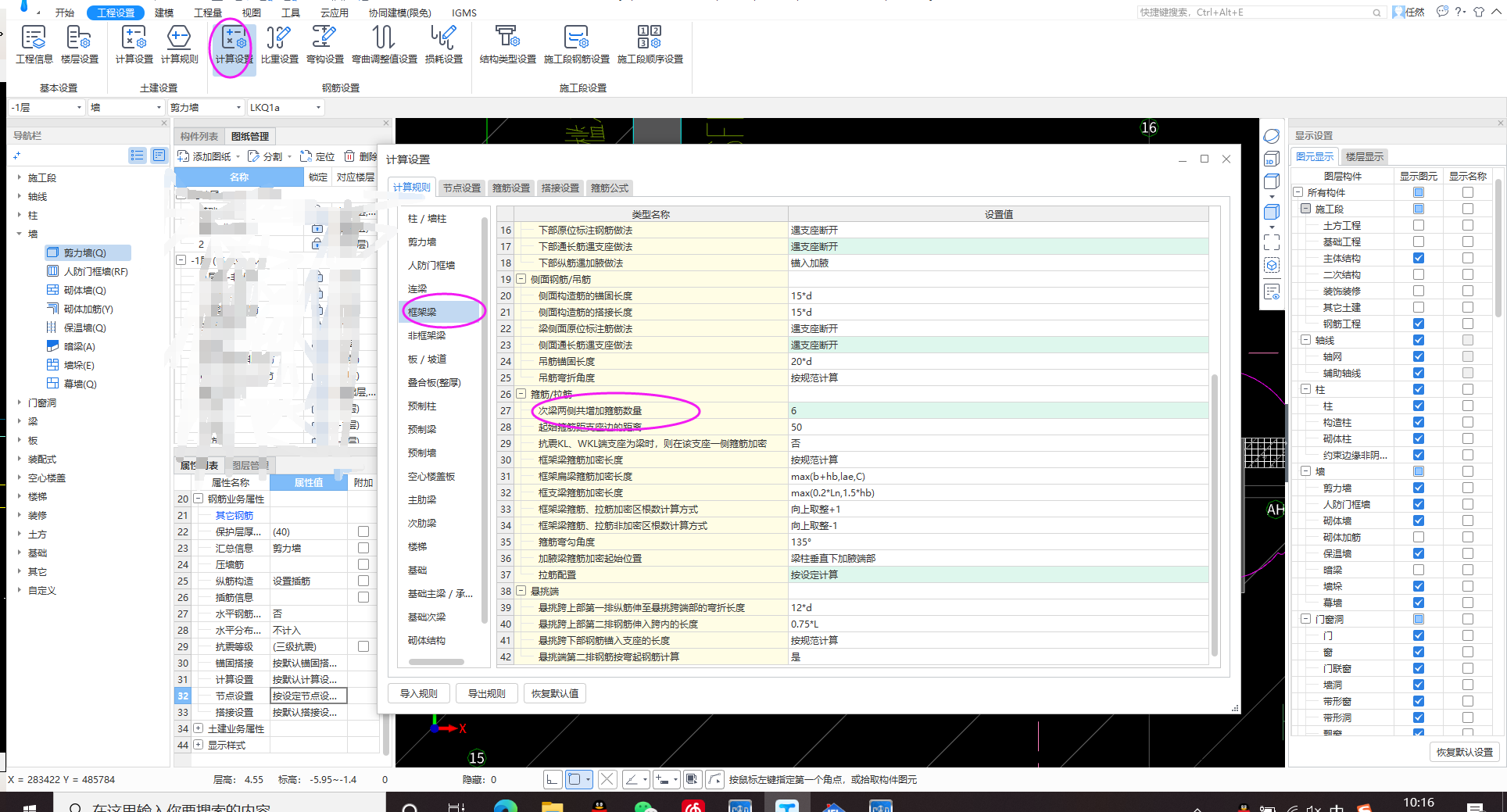The height and width of the screenshot is (812, 1507).
Task: Open 施工段钢筋设置 icon
Action: [x=576, y=45]
